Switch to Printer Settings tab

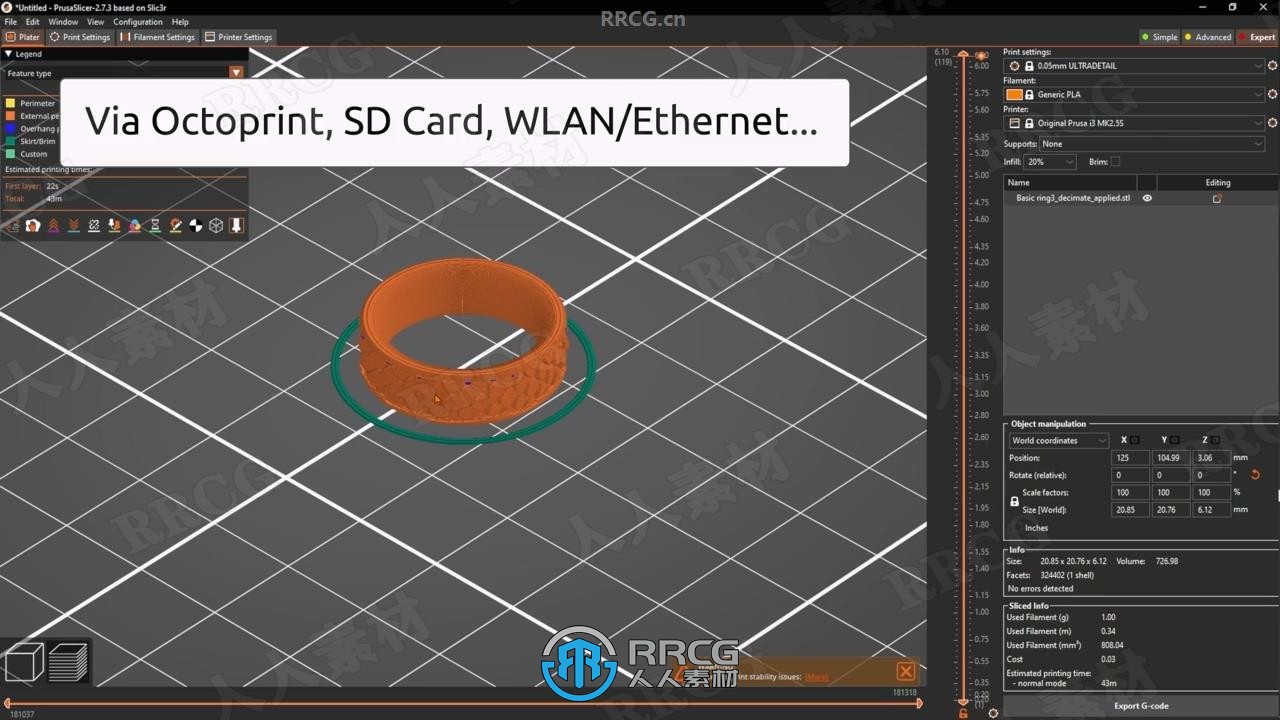pos(238,37)
